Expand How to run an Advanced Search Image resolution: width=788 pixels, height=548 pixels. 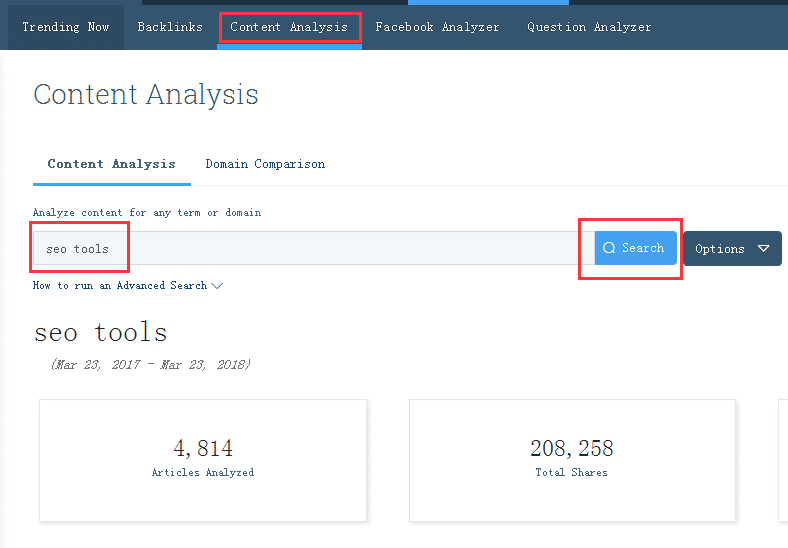pos(128,286)
